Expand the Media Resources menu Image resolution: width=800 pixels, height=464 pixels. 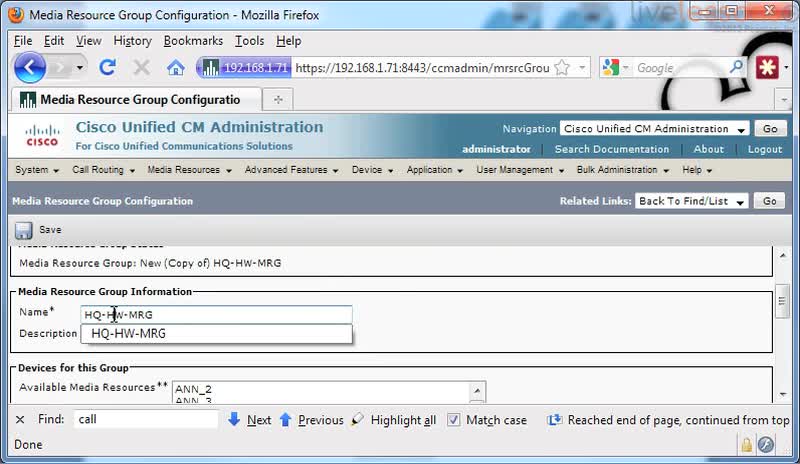point(189,170)
